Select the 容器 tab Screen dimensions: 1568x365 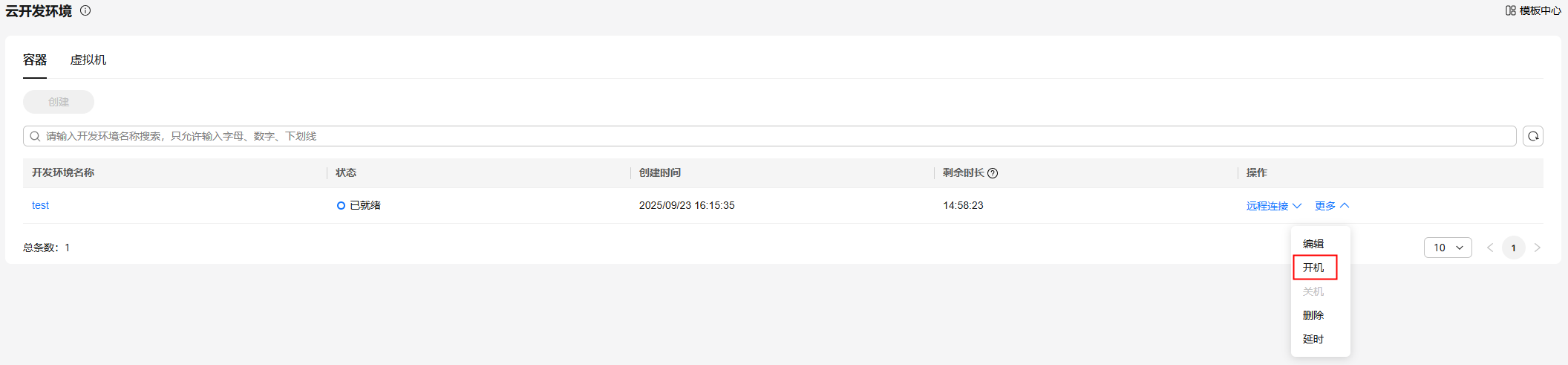click(35, 59)
